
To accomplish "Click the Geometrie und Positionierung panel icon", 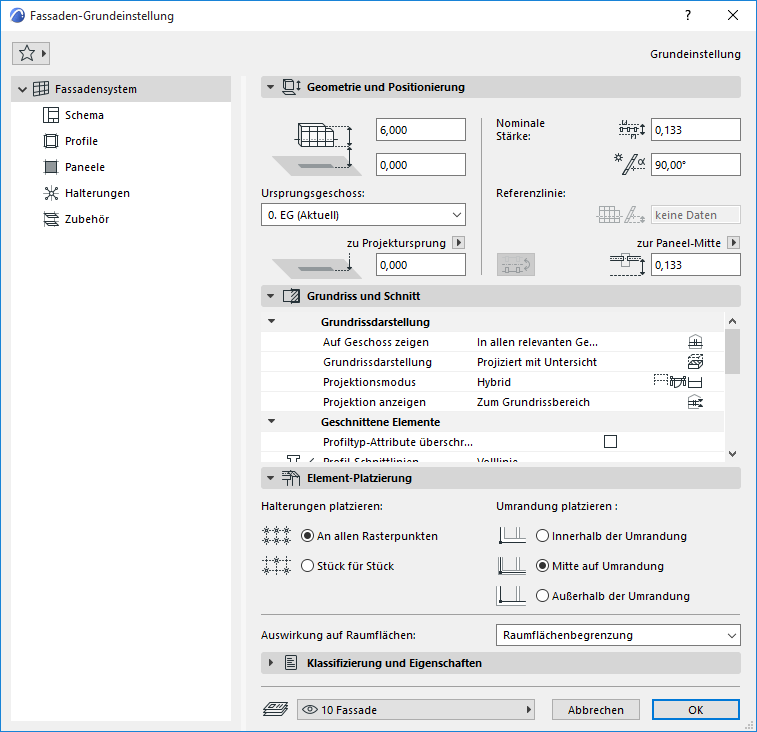I will (x=292, y=87).
